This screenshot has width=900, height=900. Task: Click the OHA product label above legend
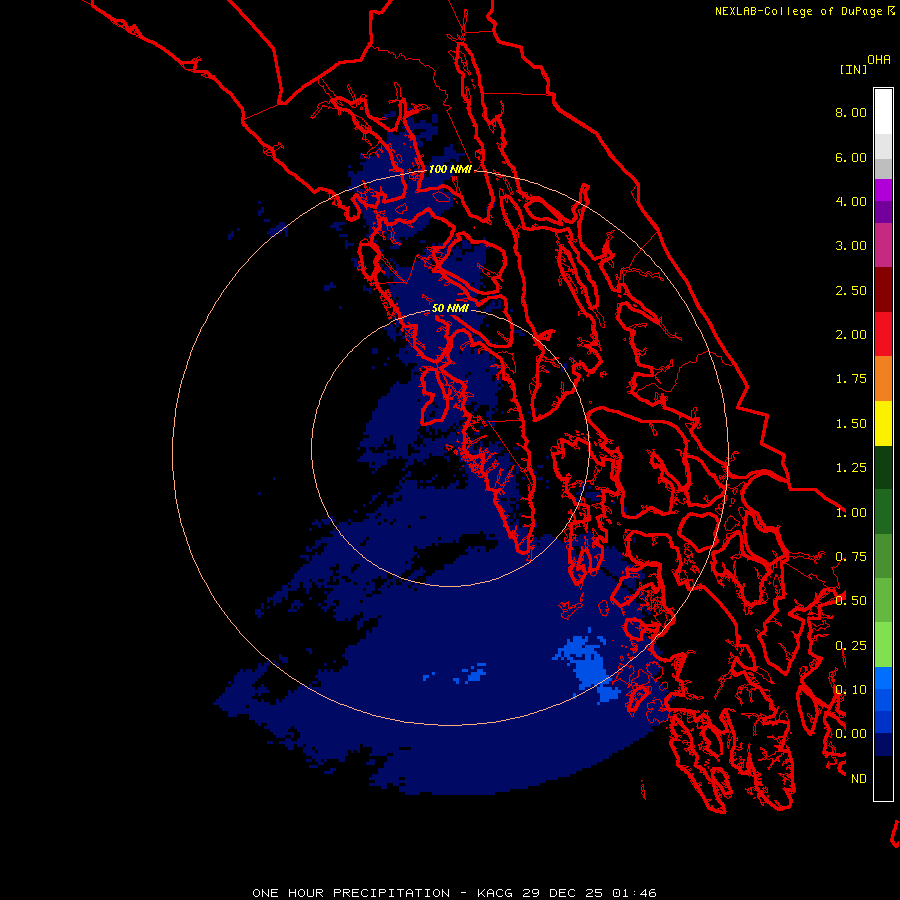click(879, 59)
